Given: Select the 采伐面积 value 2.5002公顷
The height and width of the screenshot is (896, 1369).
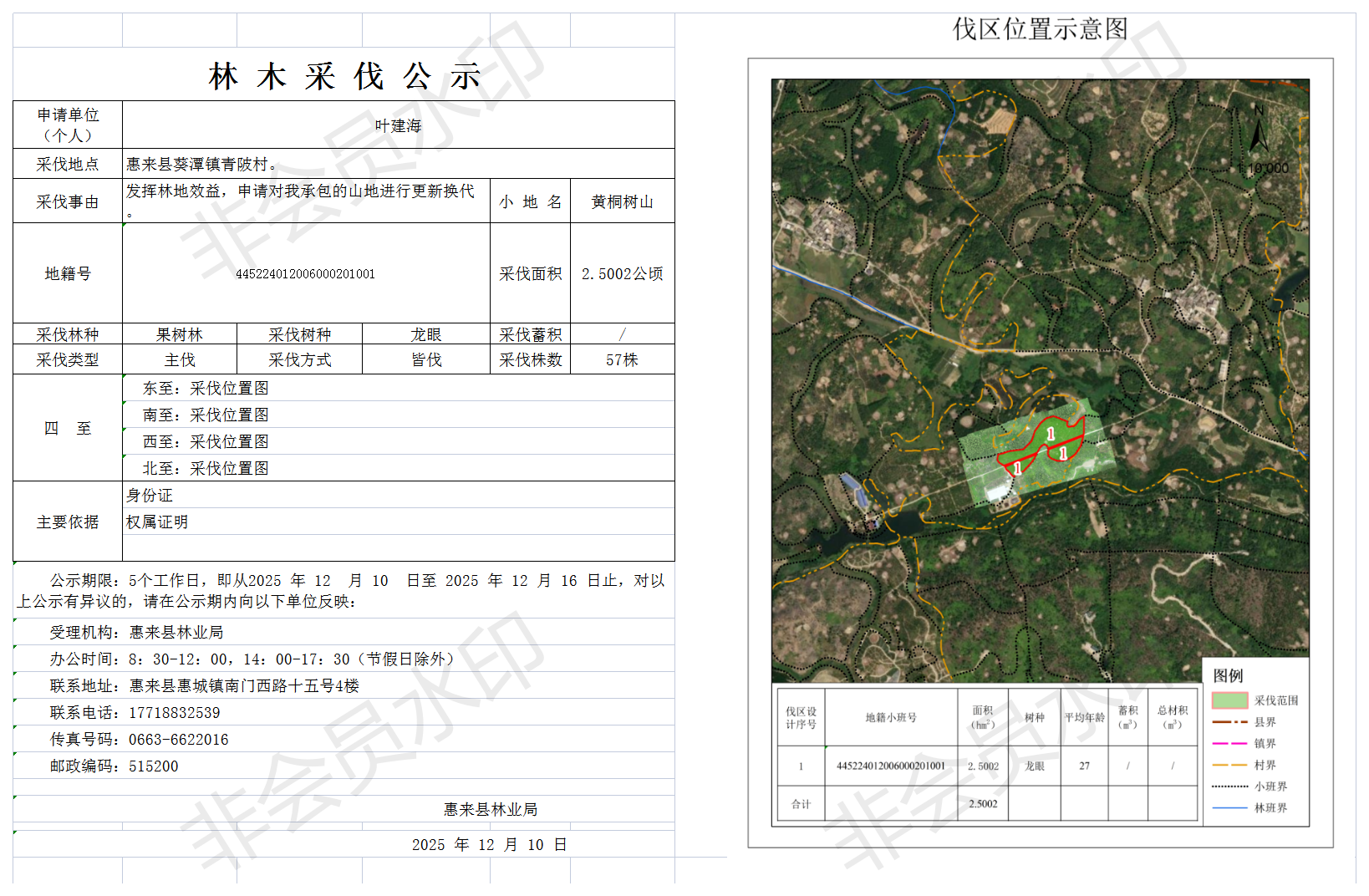Looking at the screenshot, I should [622, 274].
